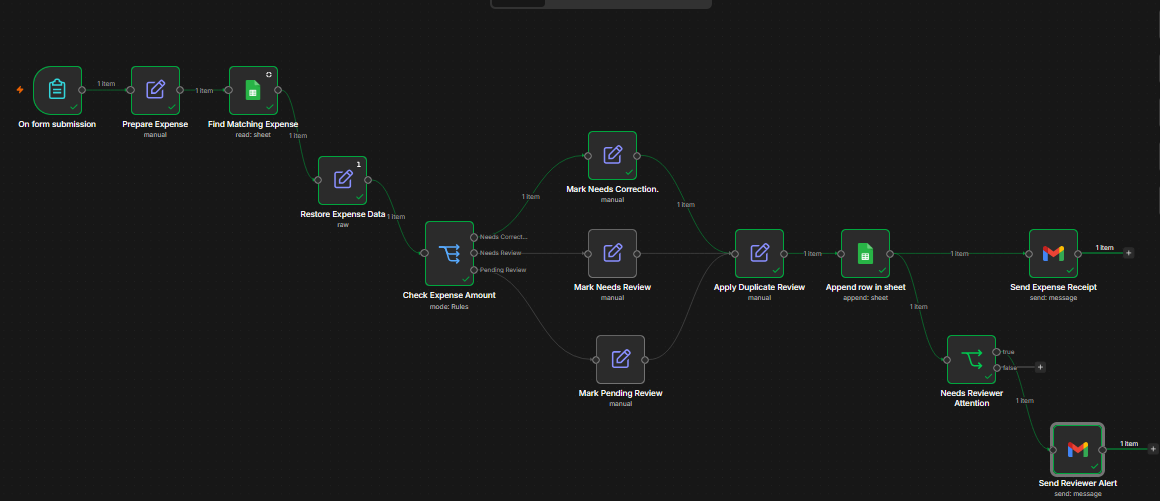Click the Pending Review output connector
Viewport: 1160px width, 501px height.
click(473, 269)
